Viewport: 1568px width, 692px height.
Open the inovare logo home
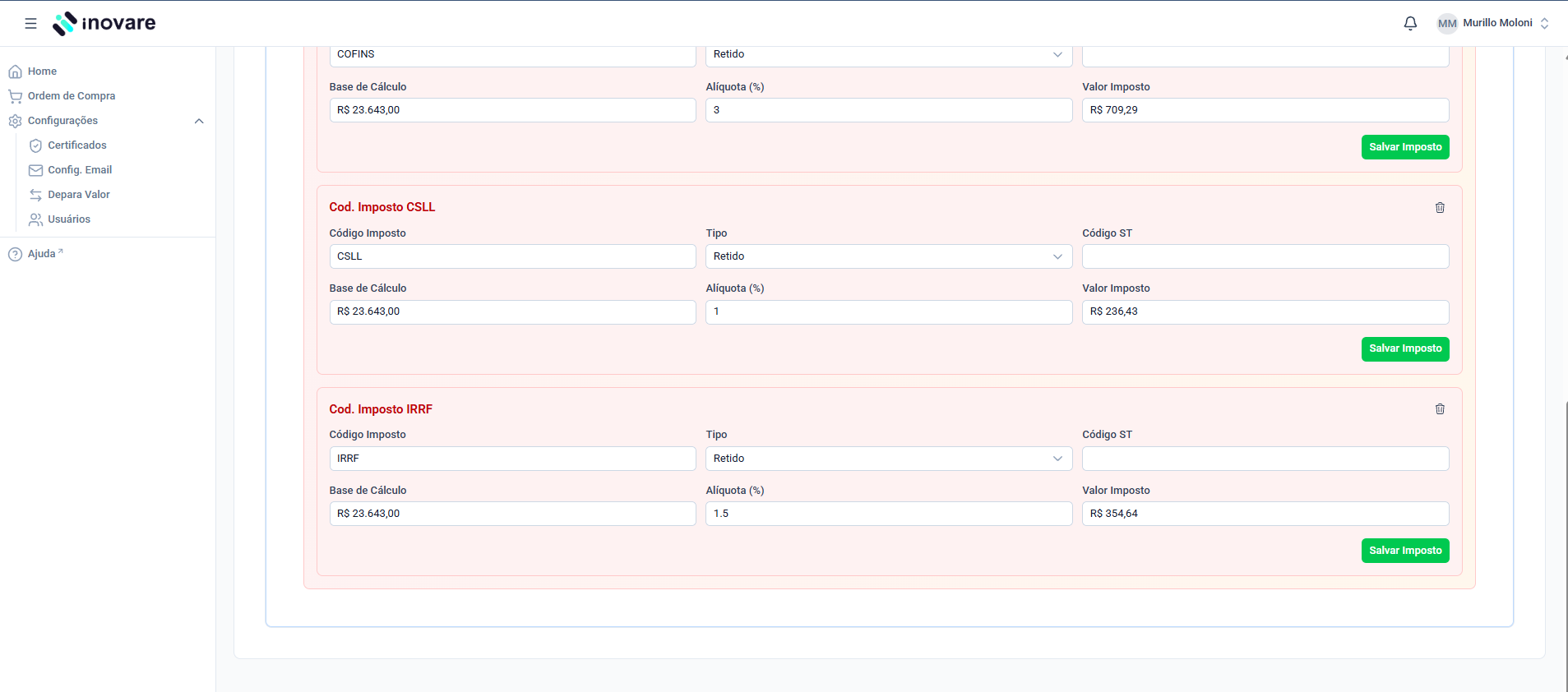(x=104, y=23)
